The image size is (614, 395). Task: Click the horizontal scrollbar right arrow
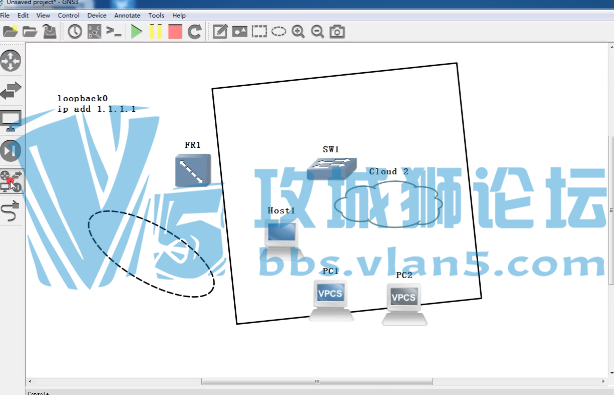[x=603, y=381]
